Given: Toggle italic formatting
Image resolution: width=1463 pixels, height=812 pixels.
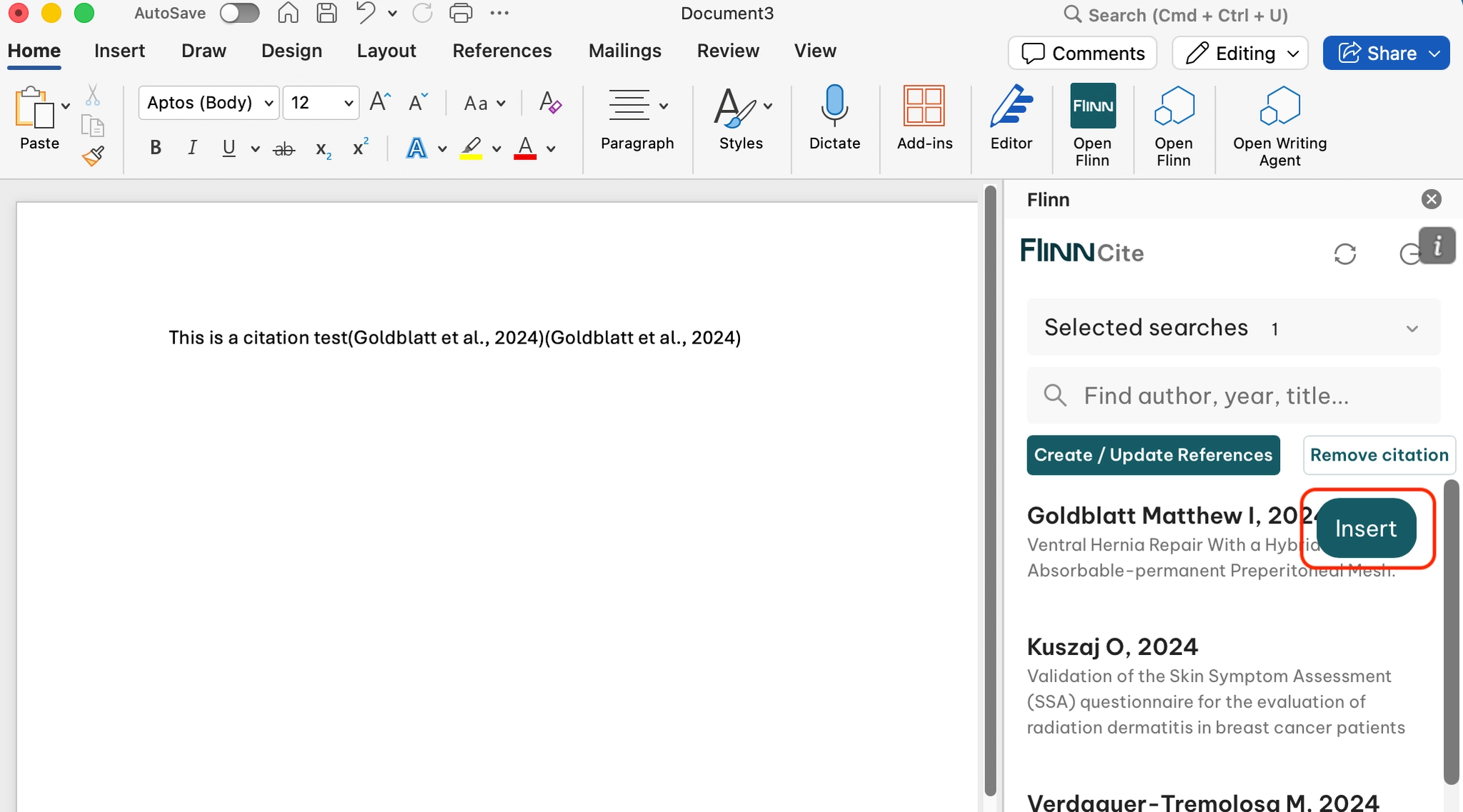Looking at the screenshot, I should click(192, 148).
